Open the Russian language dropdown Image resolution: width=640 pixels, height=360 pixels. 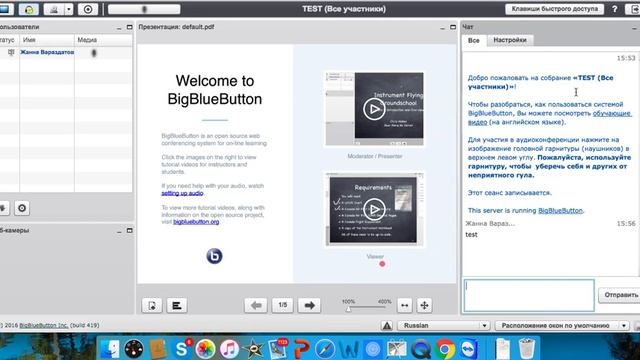tap(443, 325)
